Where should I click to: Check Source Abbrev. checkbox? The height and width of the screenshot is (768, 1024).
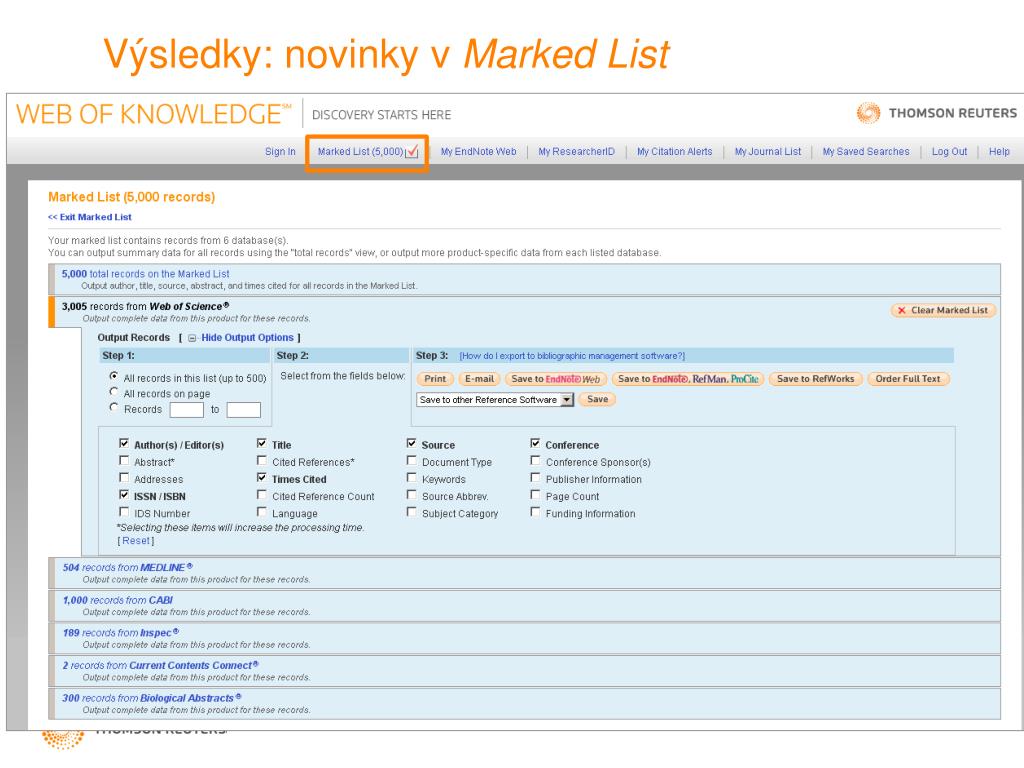click(x=411, y=494)
